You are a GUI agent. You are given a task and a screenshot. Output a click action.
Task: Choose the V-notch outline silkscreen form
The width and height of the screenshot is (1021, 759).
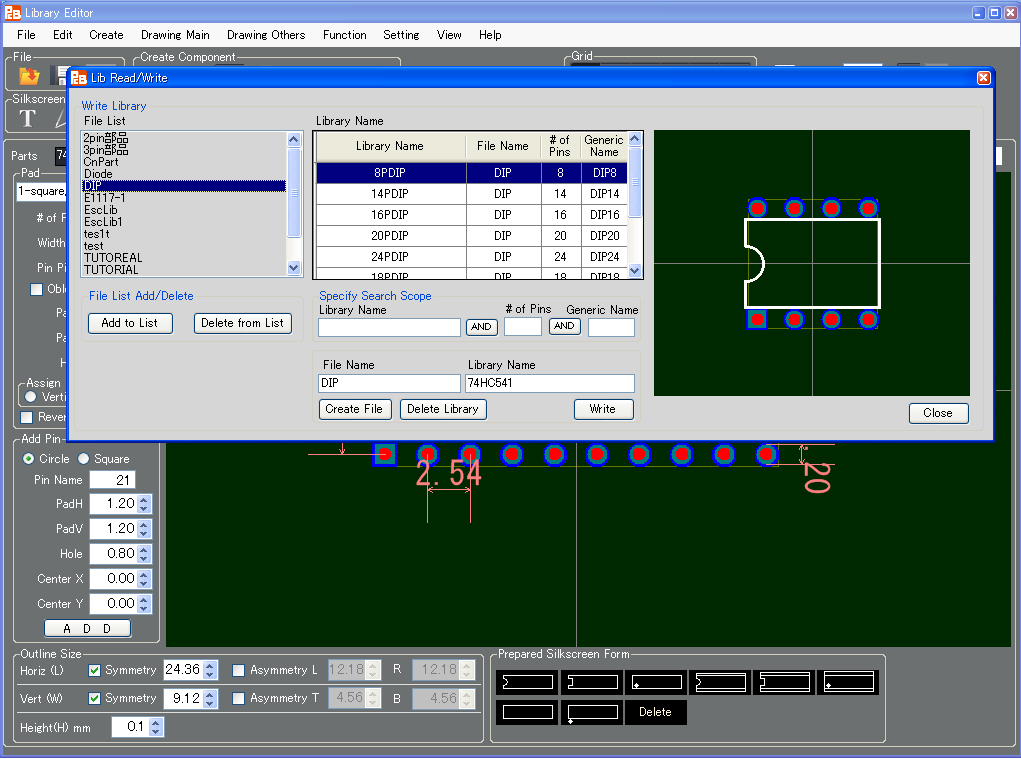point(527,682)
